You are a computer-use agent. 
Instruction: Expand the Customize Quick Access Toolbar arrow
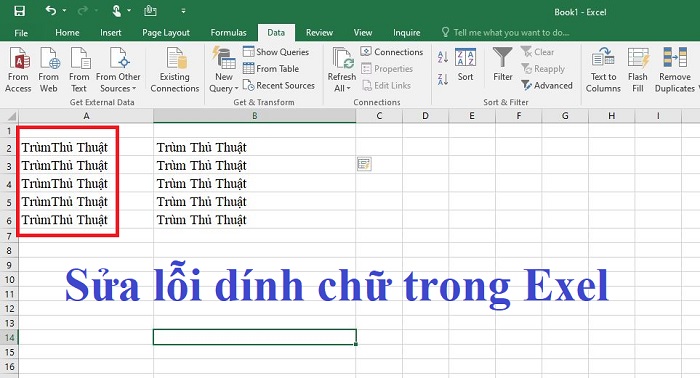click(183, 11)
